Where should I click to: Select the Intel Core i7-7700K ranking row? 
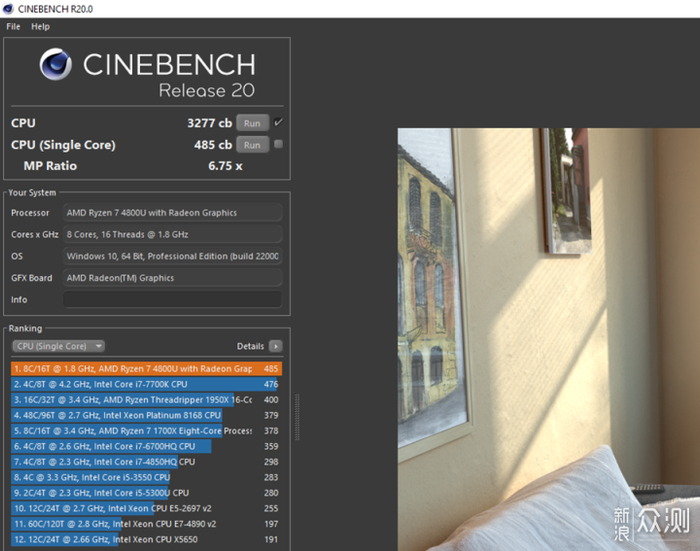146,384
